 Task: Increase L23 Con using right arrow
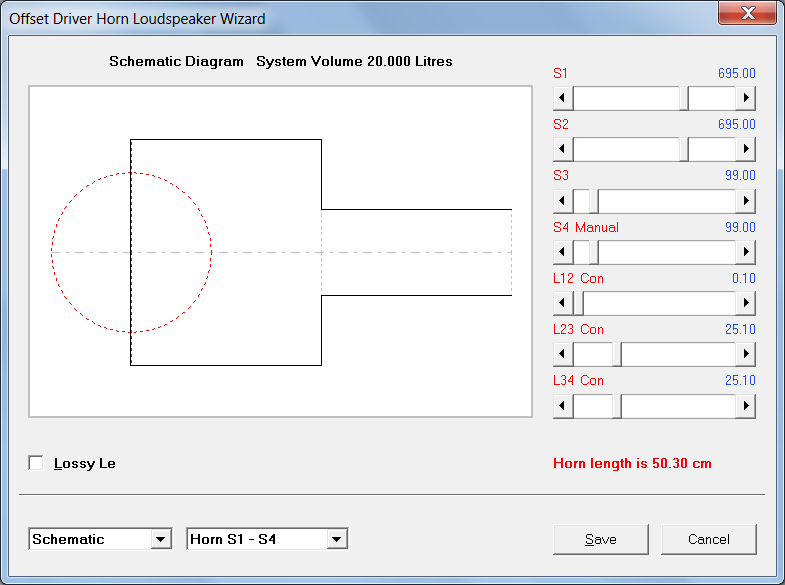pyautogui.click(x=745, y=354)
